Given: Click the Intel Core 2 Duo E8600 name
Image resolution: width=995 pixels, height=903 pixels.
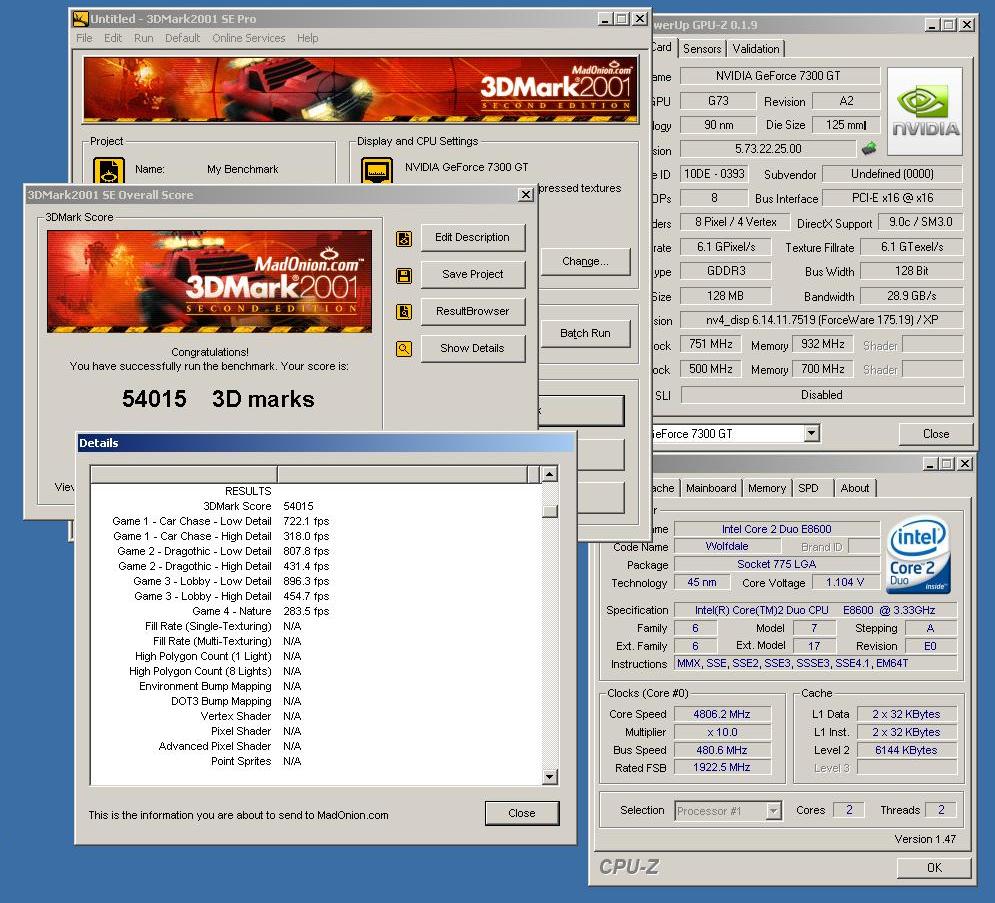Looking at the screenshot, I should [x=777, y=529].
